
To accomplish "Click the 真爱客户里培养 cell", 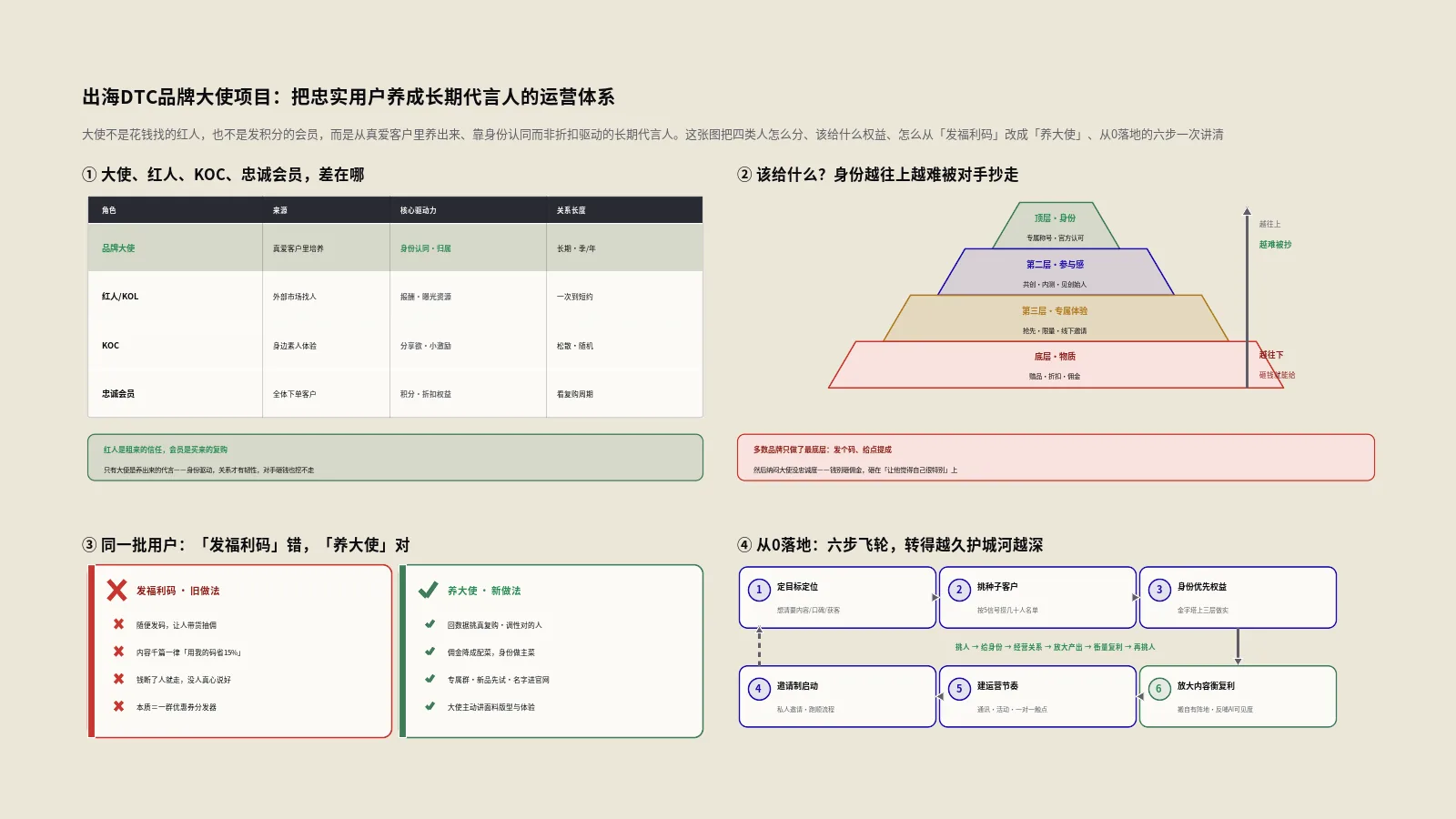I will coord(327,248).
